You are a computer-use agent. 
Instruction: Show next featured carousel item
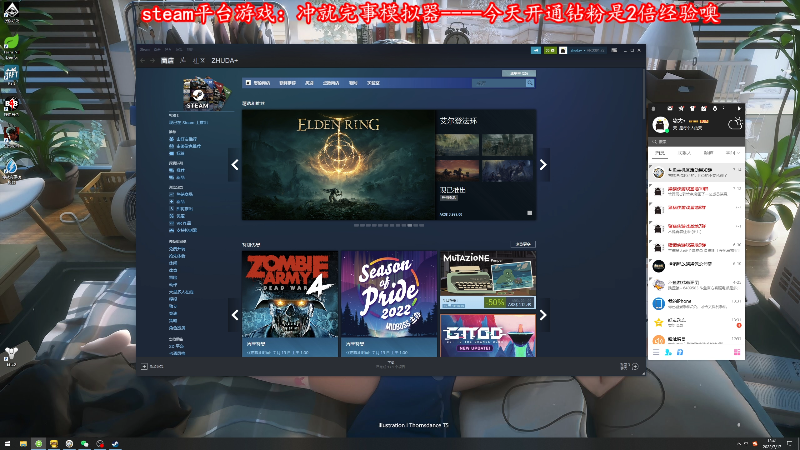543,165
